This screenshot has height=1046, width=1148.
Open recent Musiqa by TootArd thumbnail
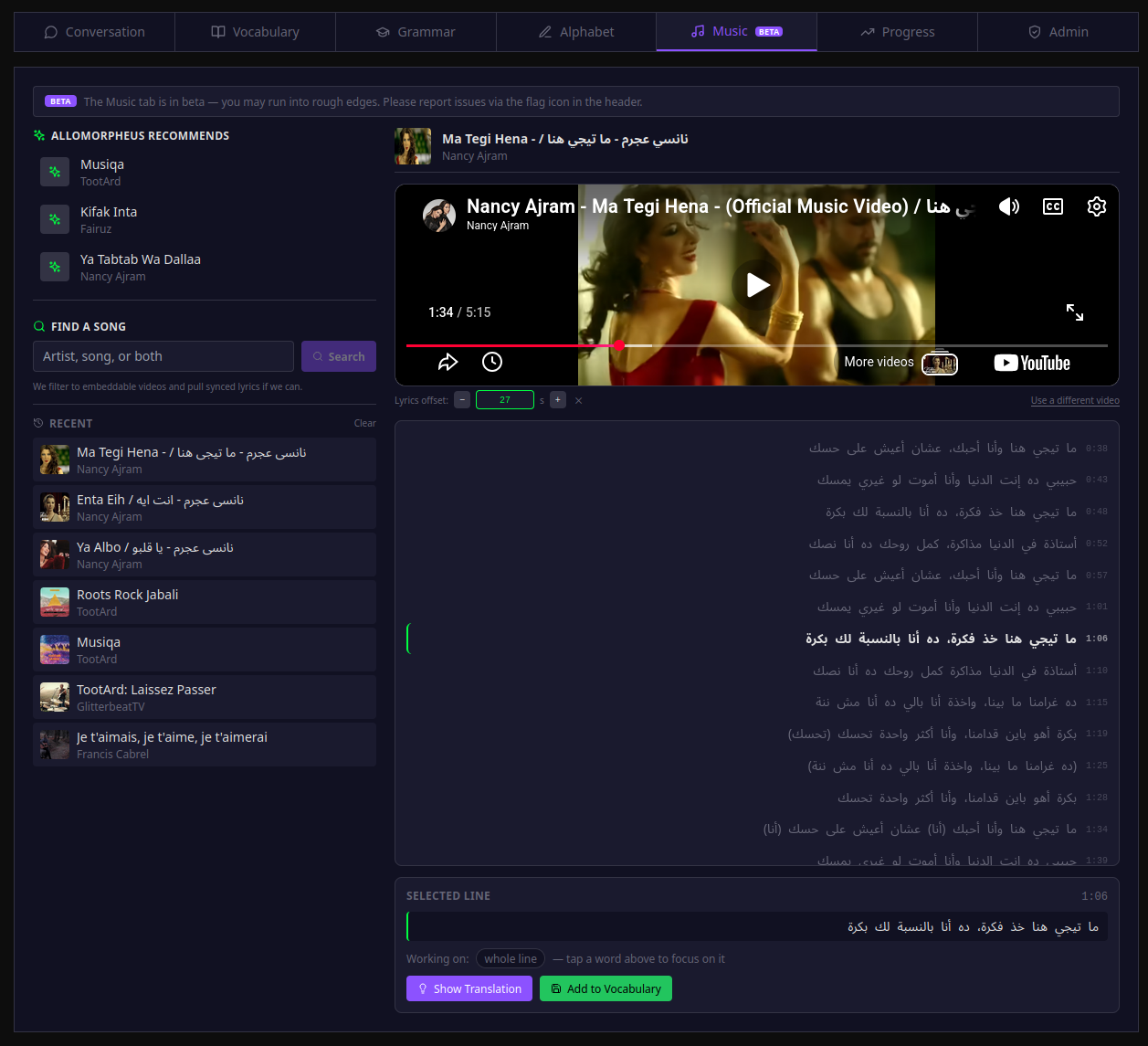(x=55, y=650)
